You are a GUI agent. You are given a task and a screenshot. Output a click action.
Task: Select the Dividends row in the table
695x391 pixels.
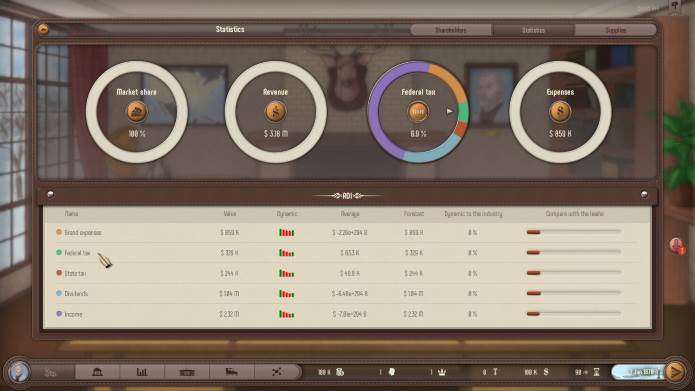click(x=348, y=293)
